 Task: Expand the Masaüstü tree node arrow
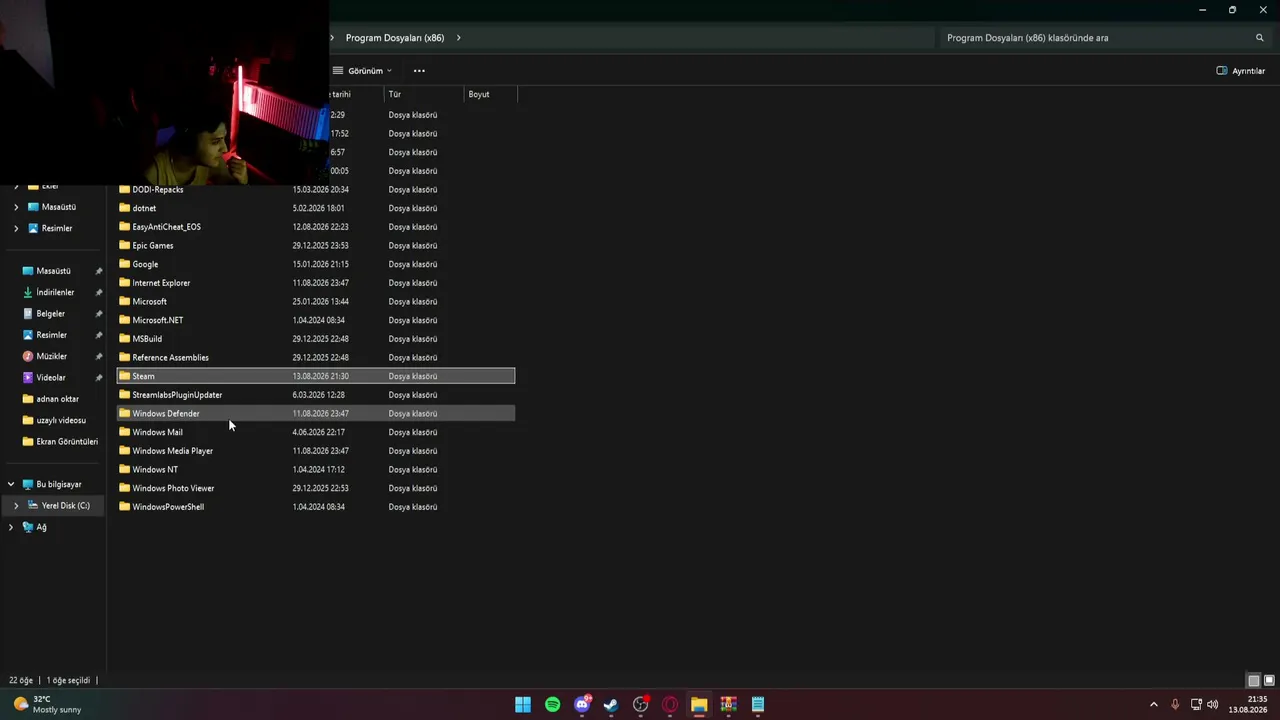click(x=16, y=207)
